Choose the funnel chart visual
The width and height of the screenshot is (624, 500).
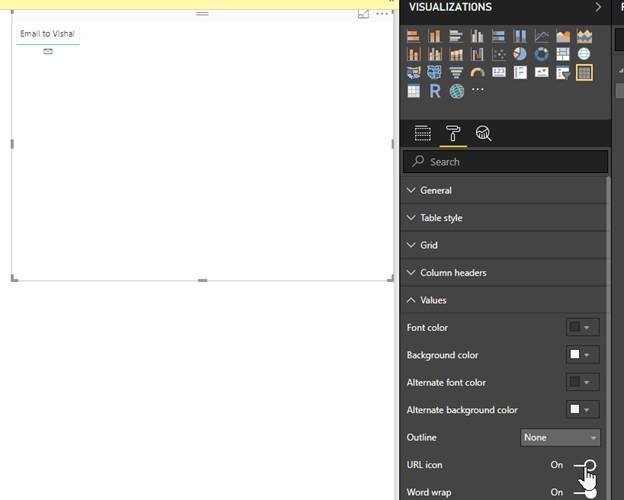pyautogui.click(x=456, y=72)
